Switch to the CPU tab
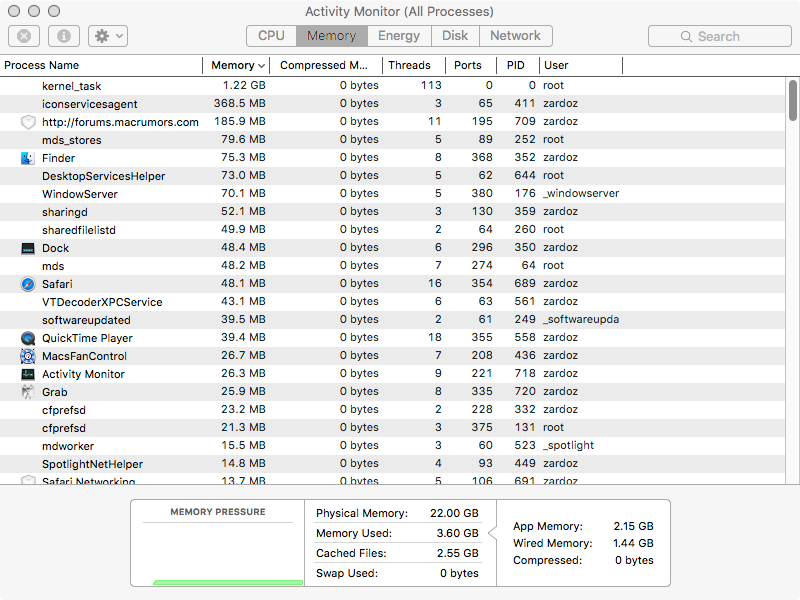This screenshot has height=600, width=800. click(x=271, y=36)
